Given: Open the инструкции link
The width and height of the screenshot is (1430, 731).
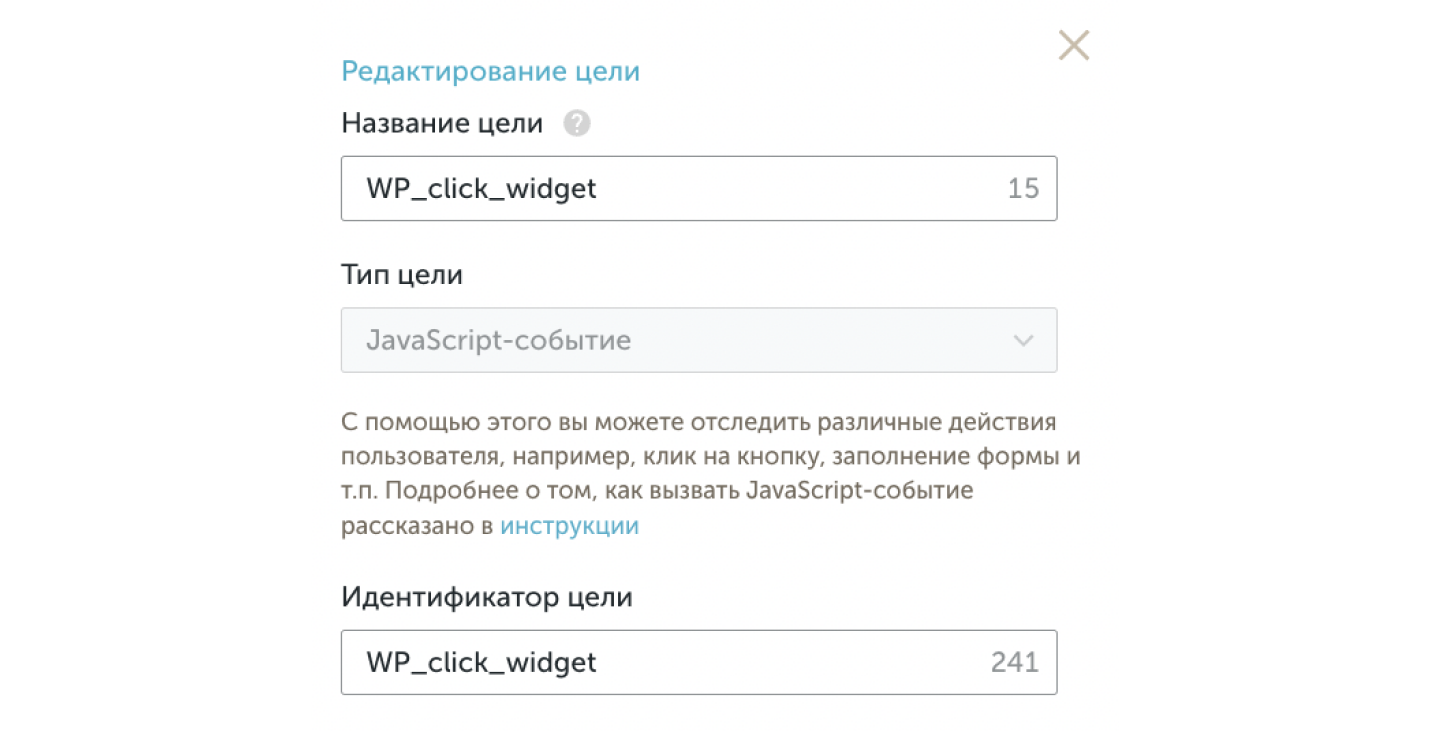Looking at the screenshot, I should pos(569,526).
